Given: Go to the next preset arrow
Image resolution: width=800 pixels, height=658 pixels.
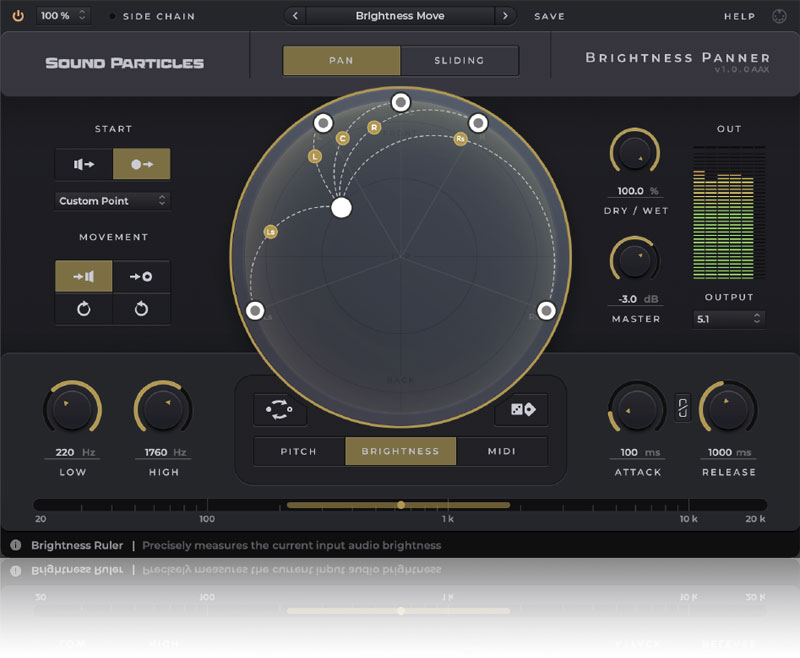Looking at the screenshot, I should coord(505,16).
